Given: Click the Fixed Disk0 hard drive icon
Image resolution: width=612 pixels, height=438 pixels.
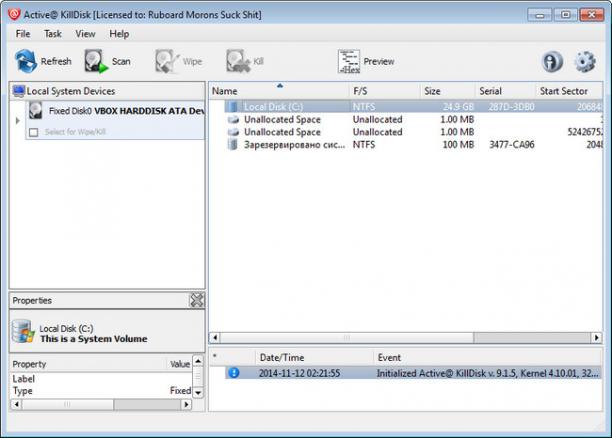Looking at the screenshot, I should [x=36, y=111].
